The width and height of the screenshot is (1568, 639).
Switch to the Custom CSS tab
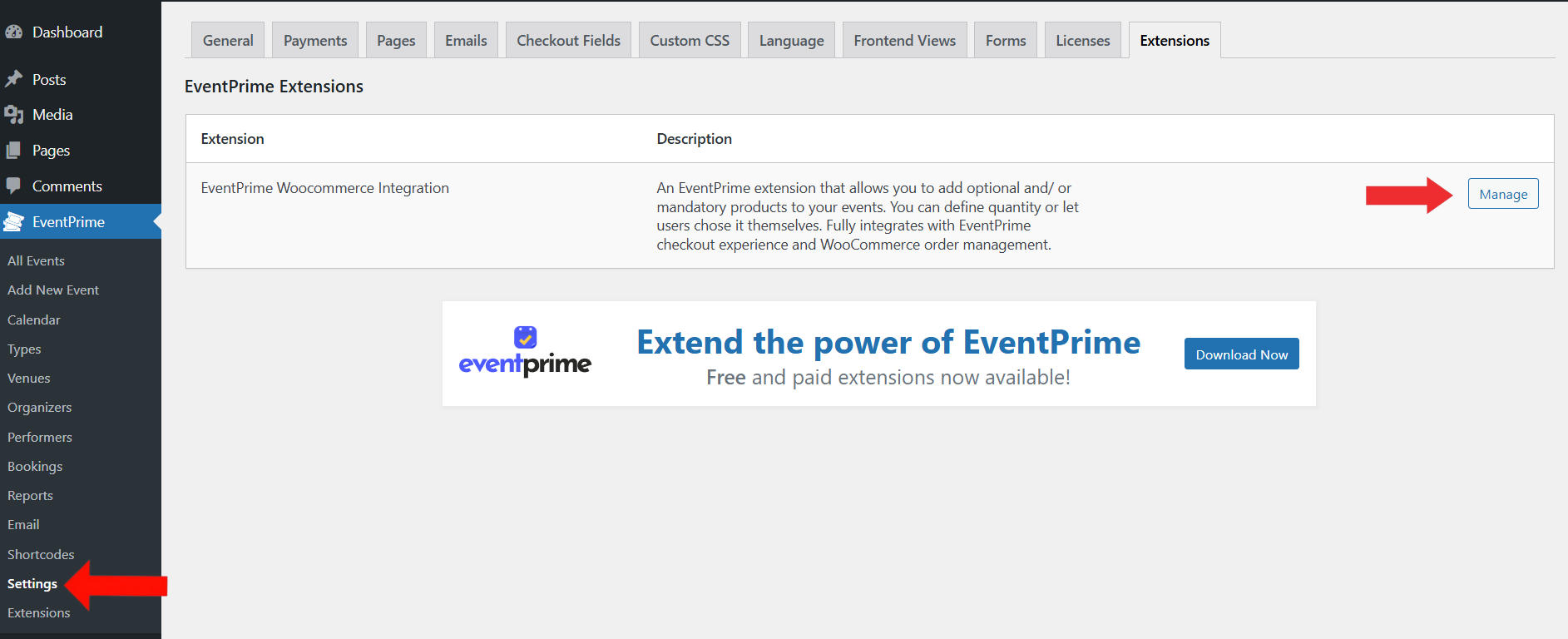point(690,40)
